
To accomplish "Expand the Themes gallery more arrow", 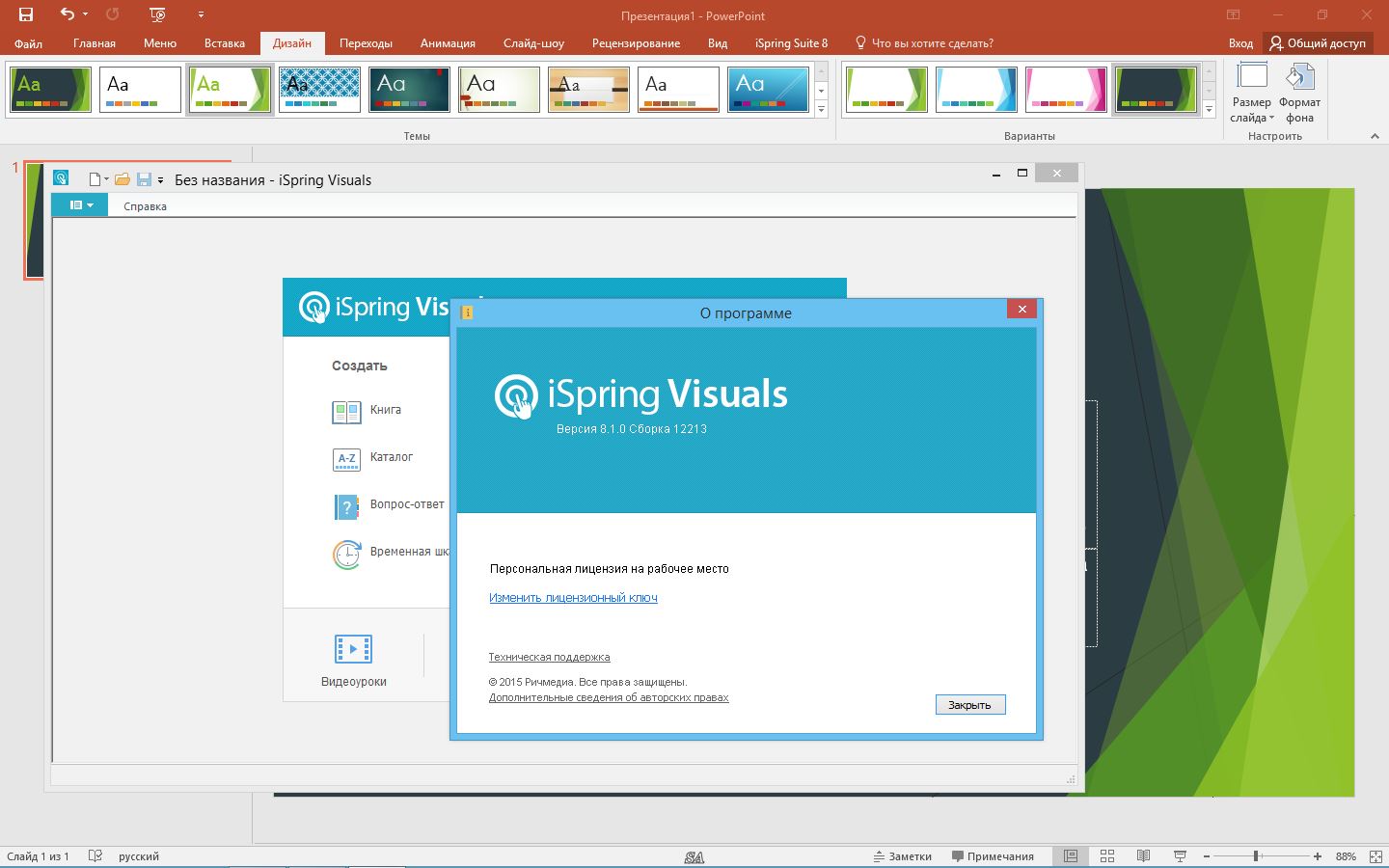I will click(x=822, y=110).
